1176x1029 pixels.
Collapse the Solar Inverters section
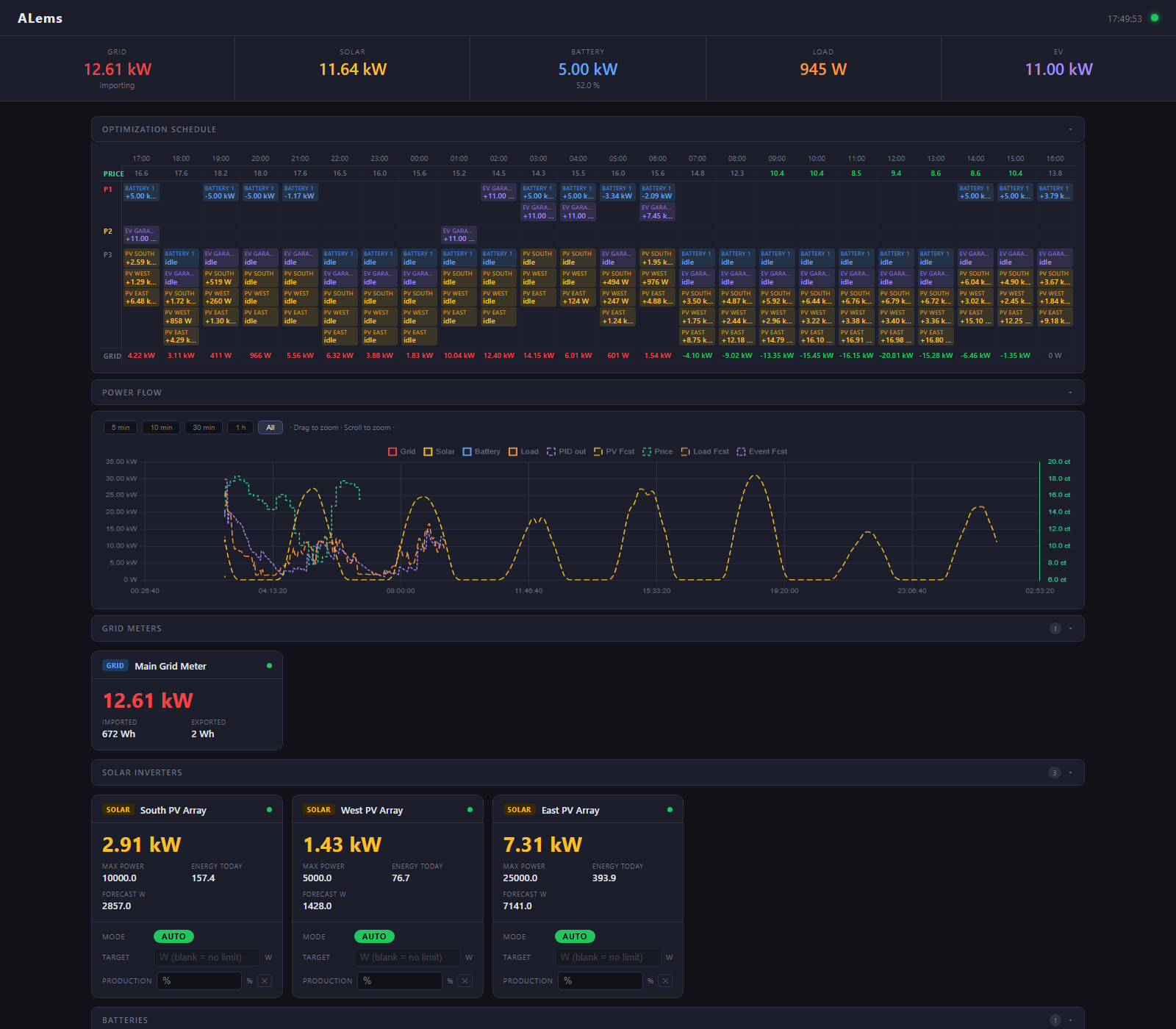click(1070, 772)
